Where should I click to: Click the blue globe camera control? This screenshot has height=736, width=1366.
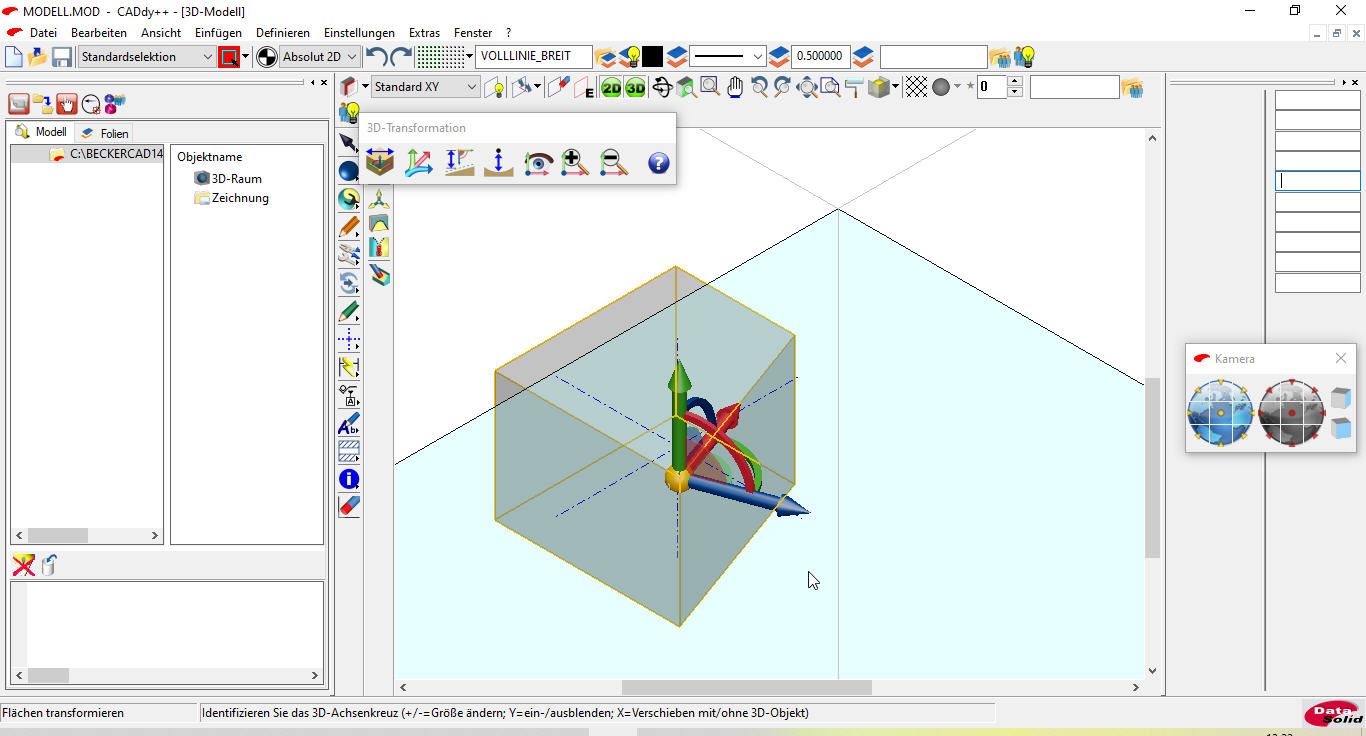click(1220, 412)
